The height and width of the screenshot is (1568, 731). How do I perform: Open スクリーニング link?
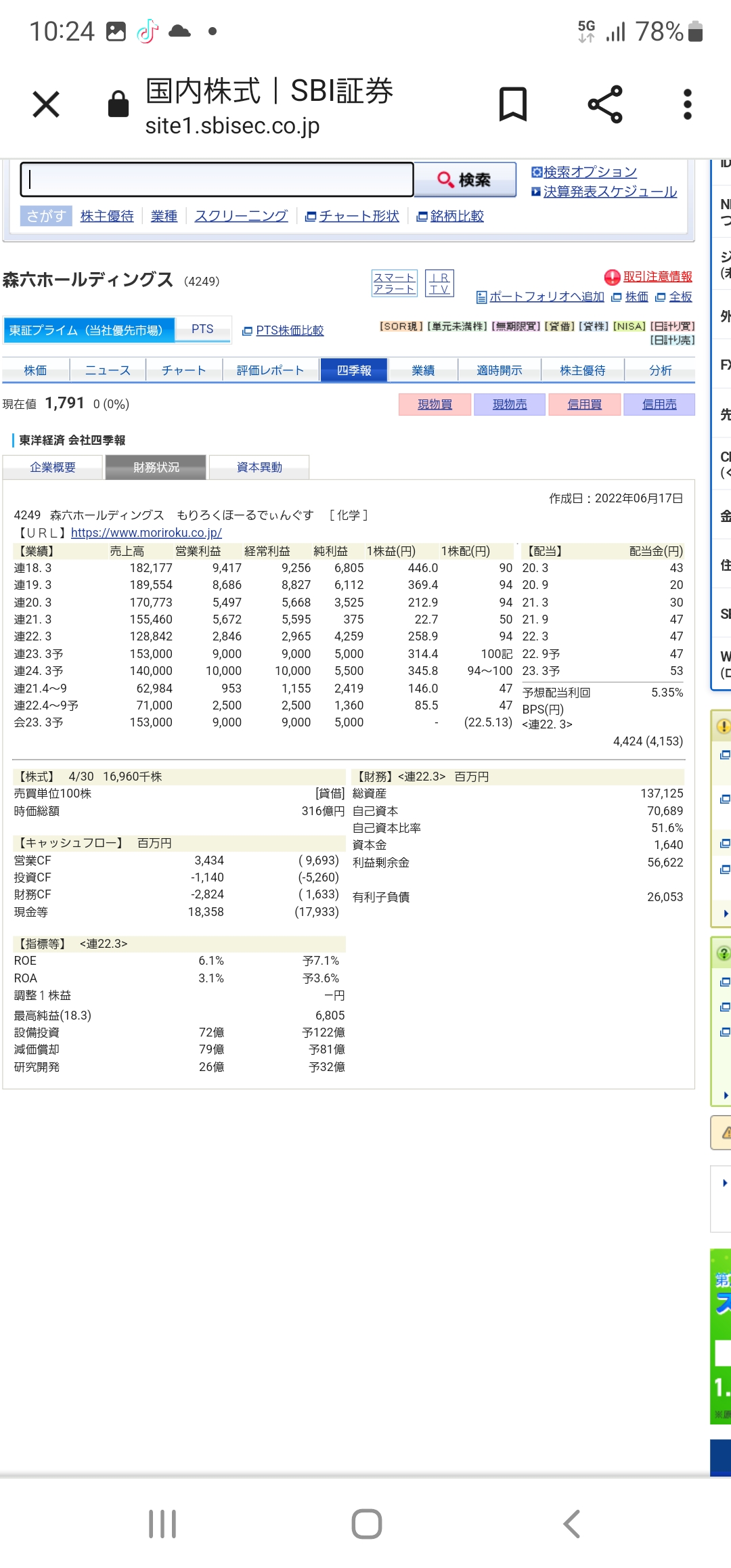point(241,216)
